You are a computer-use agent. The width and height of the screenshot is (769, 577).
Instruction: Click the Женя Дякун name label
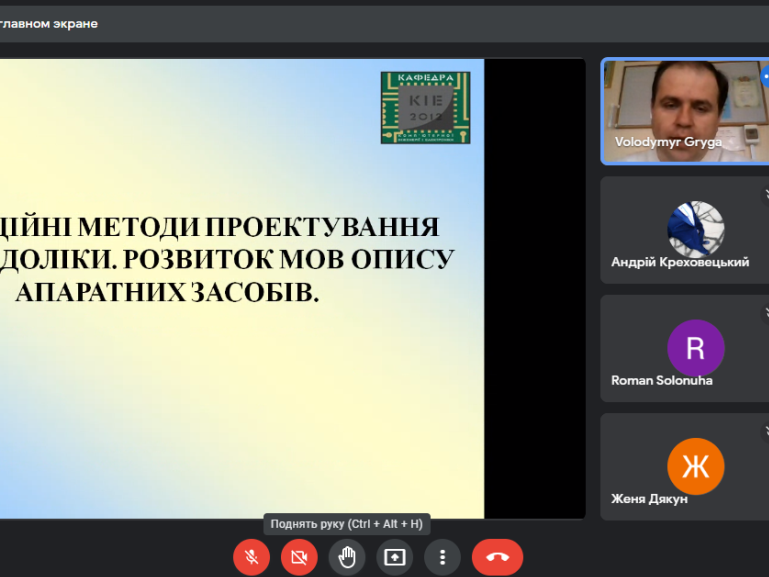pos(649,499)
